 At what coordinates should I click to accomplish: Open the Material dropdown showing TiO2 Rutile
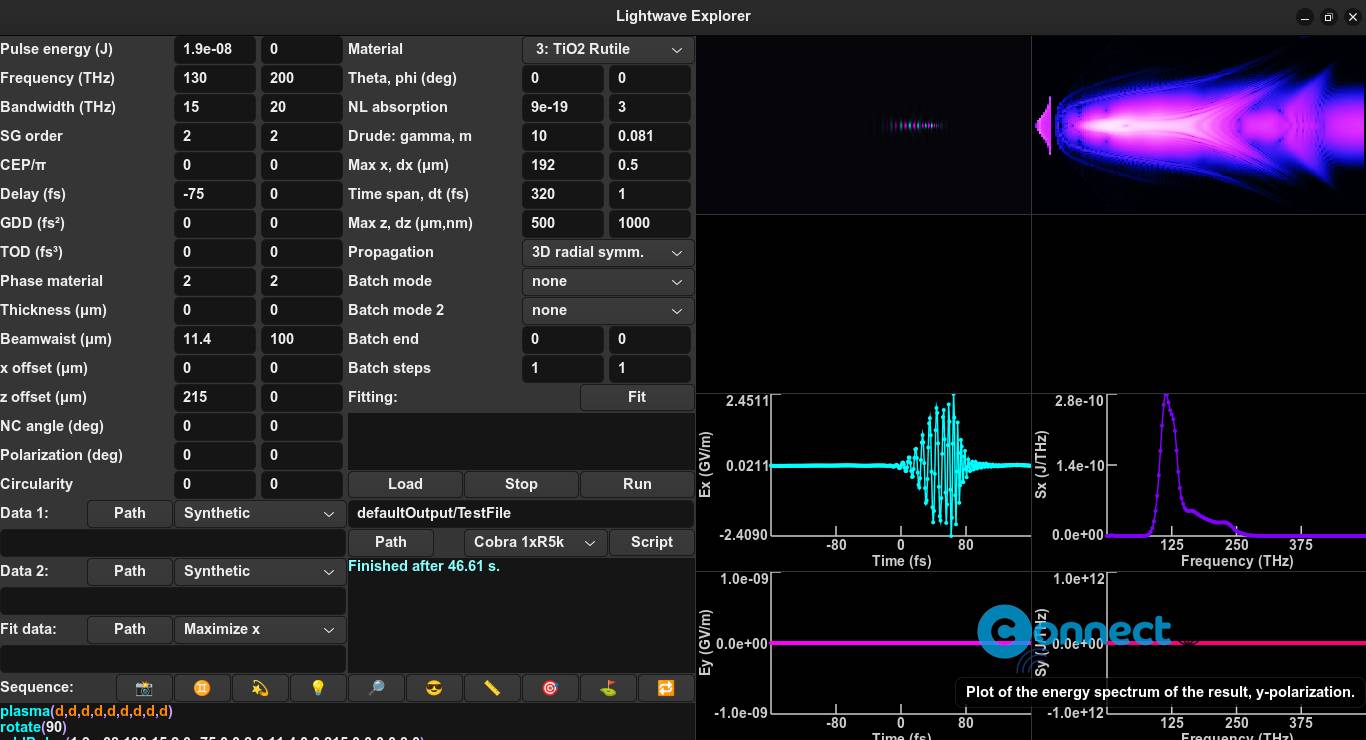(607, 50)
